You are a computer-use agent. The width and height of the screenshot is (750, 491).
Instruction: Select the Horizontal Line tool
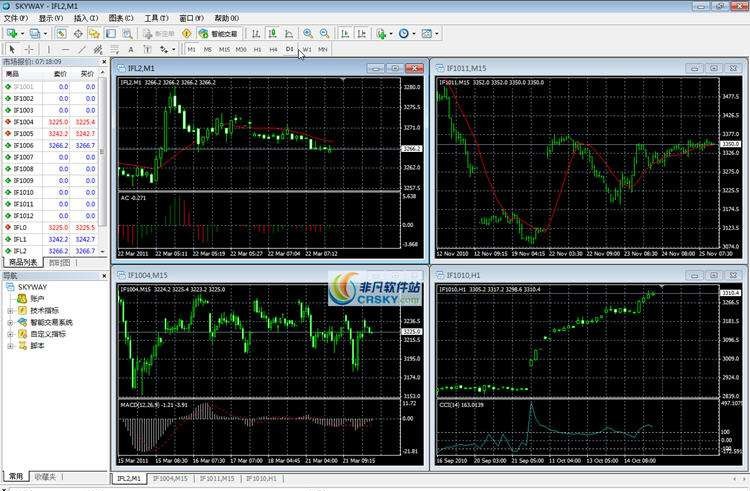click(66, 49)
